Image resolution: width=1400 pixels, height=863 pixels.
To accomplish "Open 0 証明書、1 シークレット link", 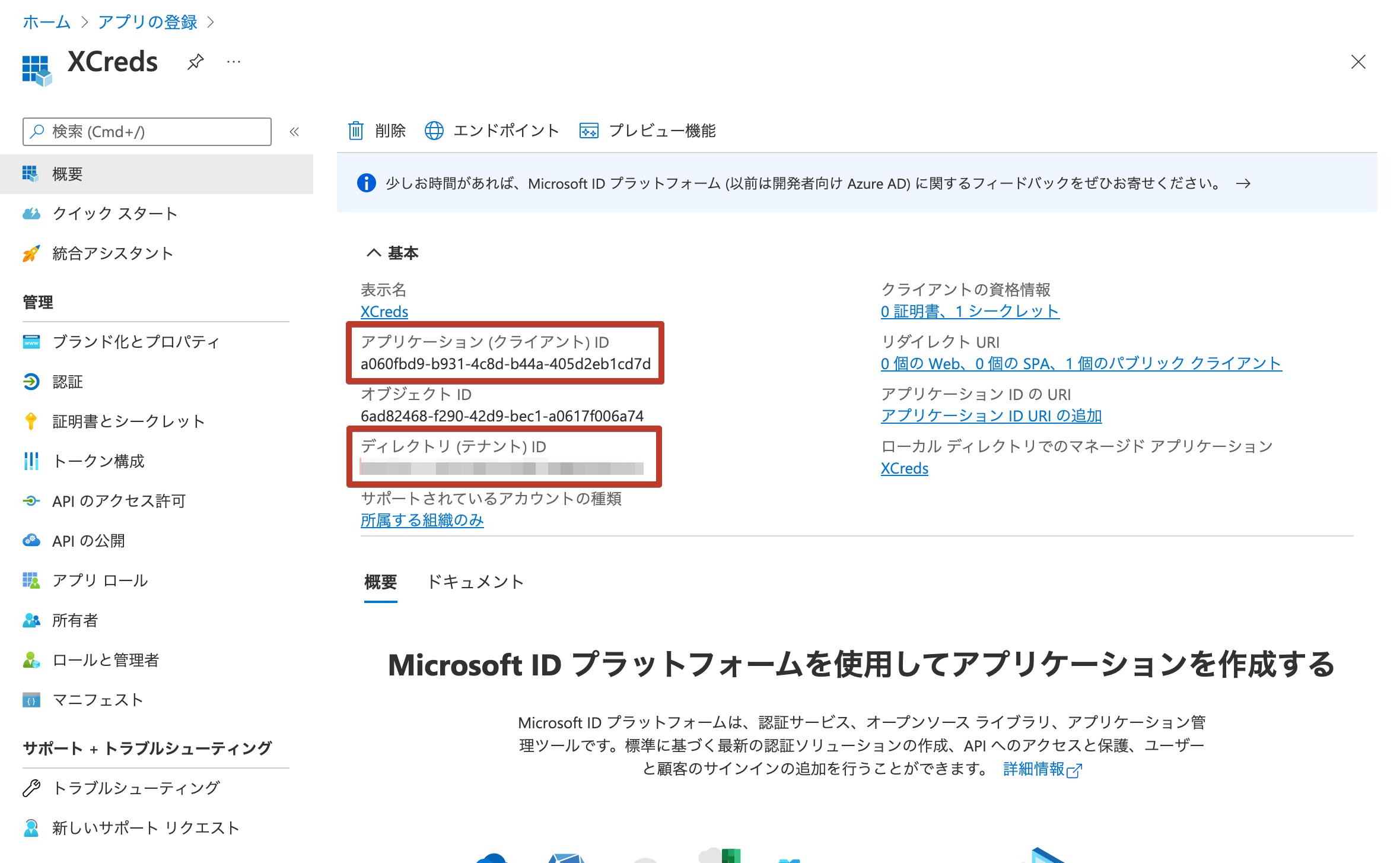I will pyautogui.click(x=970, y=311).
